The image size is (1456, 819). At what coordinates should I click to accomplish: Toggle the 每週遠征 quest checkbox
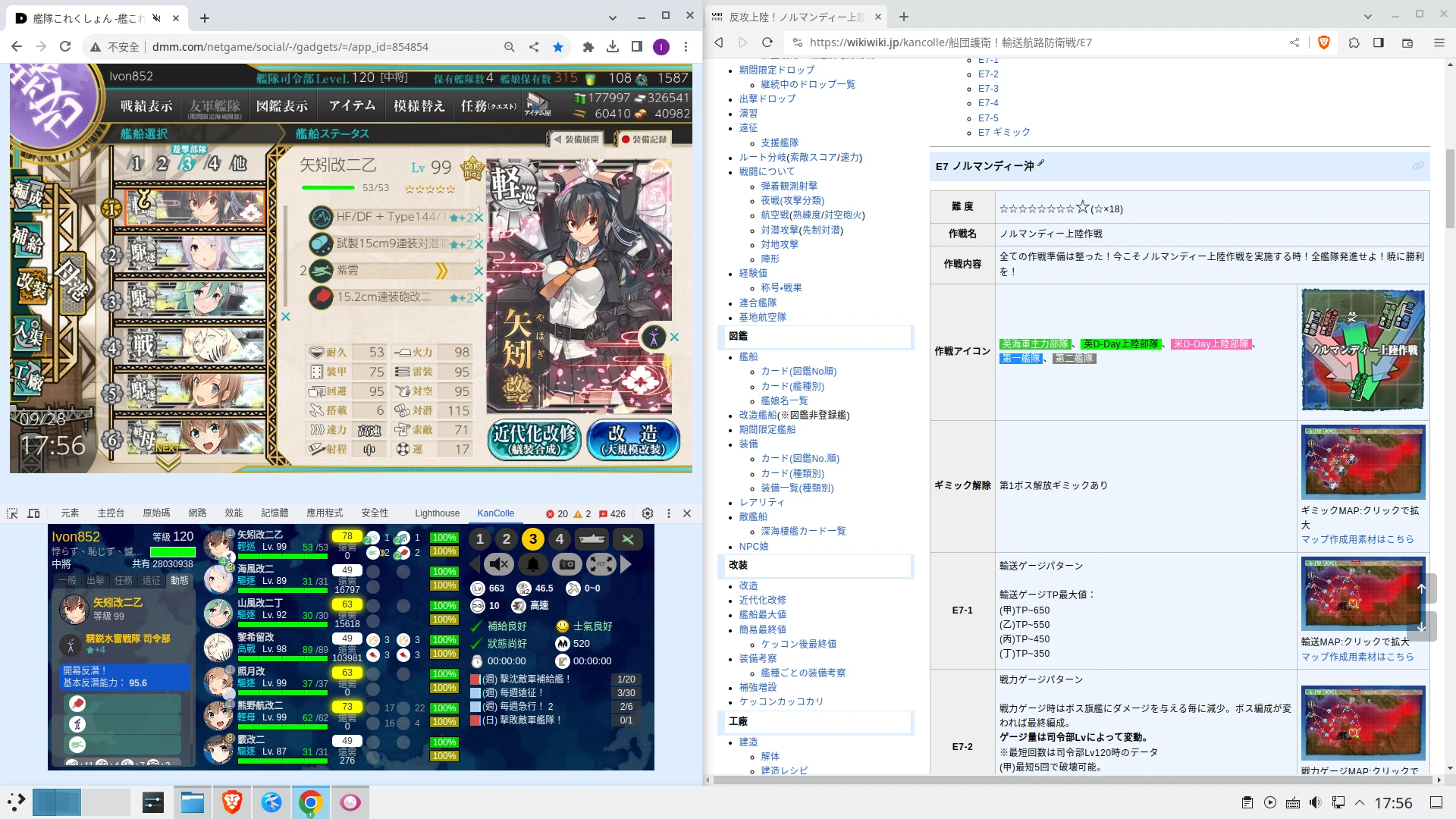(x=475, y=693)
